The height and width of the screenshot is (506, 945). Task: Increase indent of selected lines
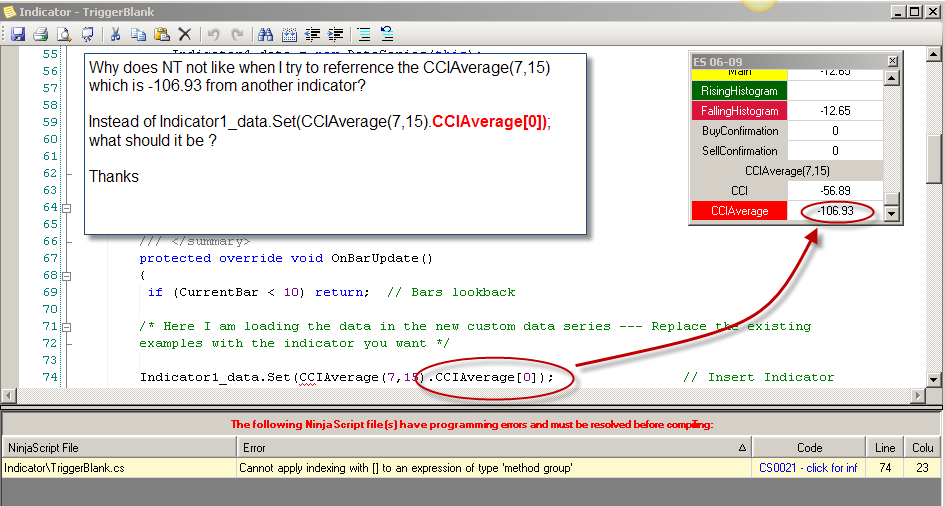click(336, 34)
